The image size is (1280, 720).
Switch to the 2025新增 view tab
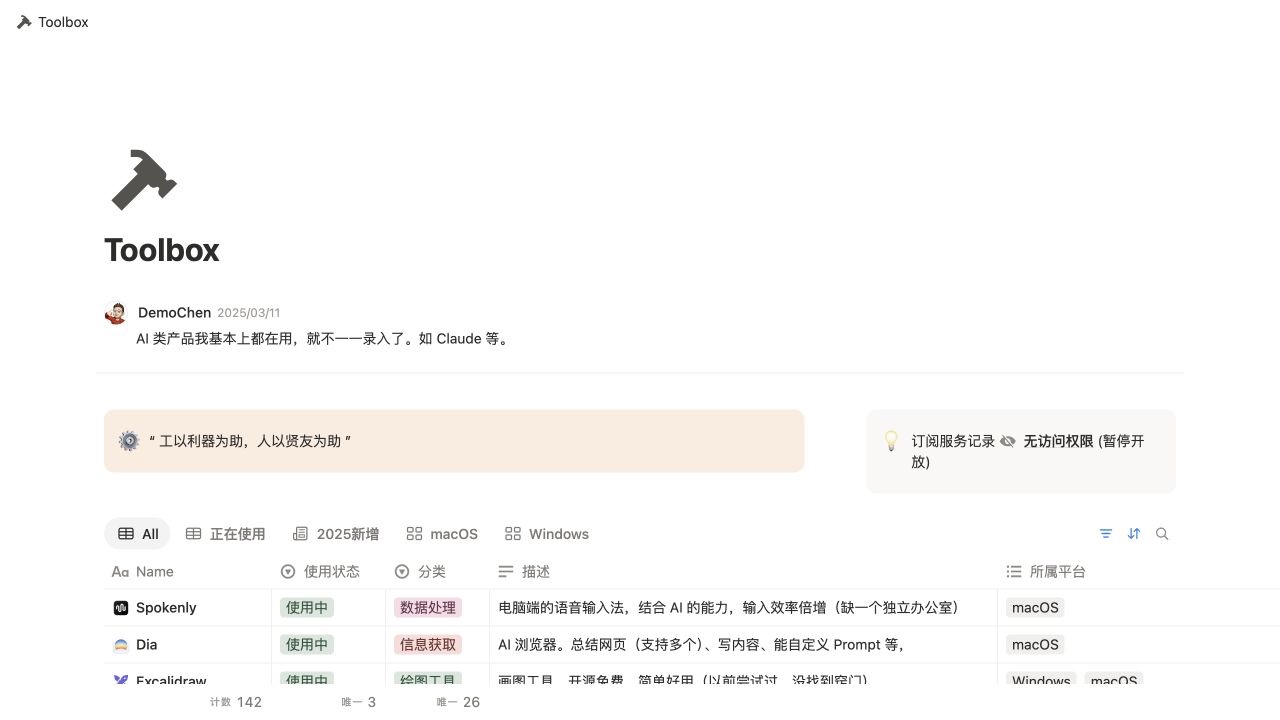click(x=336, y=534)
